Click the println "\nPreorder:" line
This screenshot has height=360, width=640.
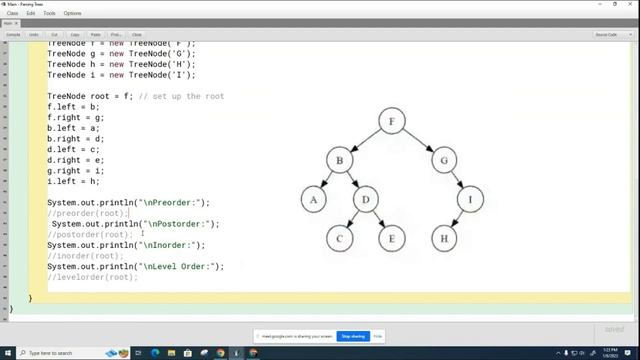129,203
